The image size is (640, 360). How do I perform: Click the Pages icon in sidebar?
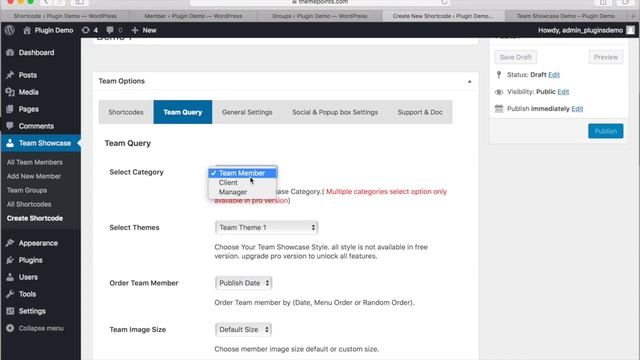pos(10,109)
